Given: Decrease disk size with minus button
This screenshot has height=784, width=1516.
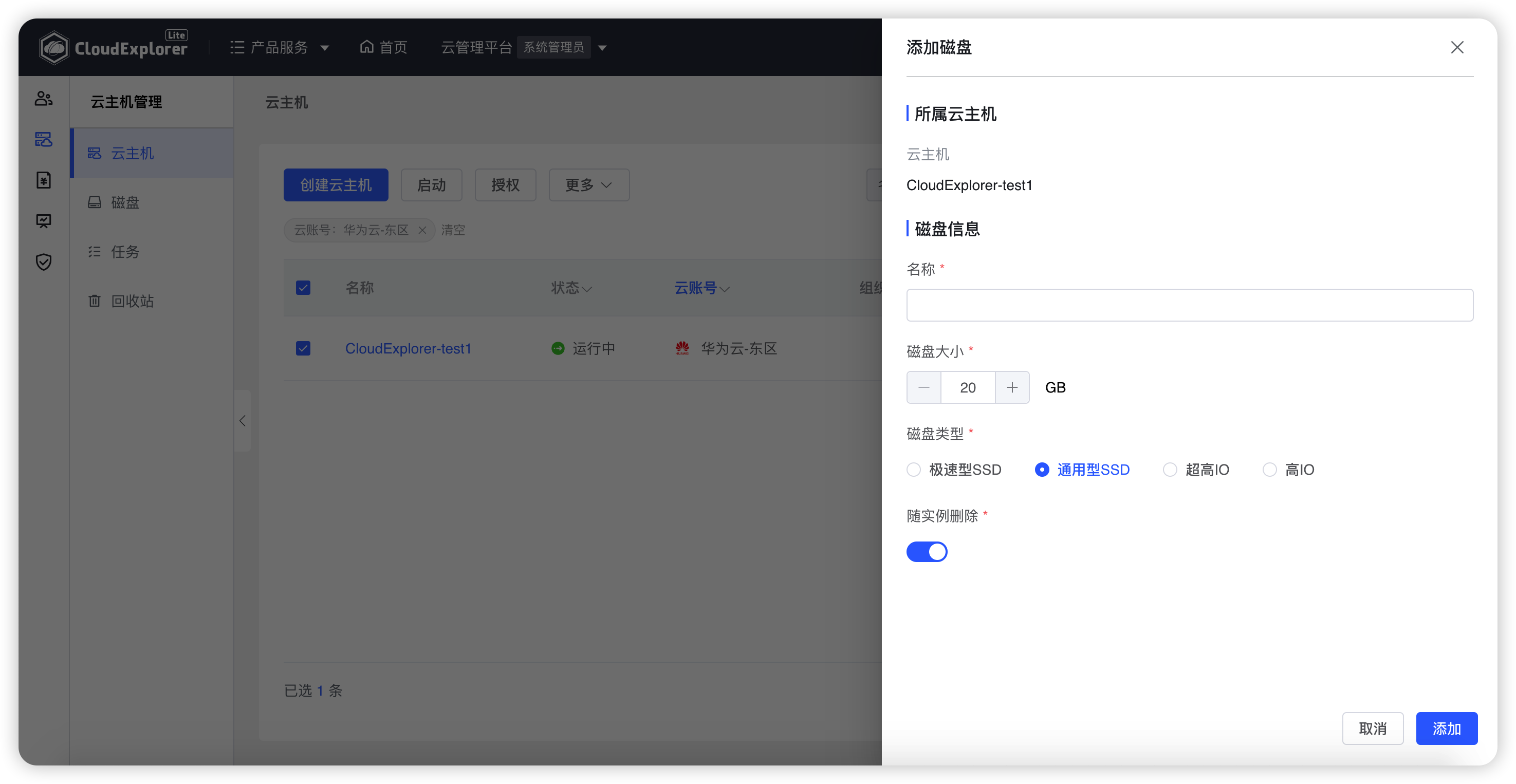Looking at the screenshot, I should coord(923,387).
